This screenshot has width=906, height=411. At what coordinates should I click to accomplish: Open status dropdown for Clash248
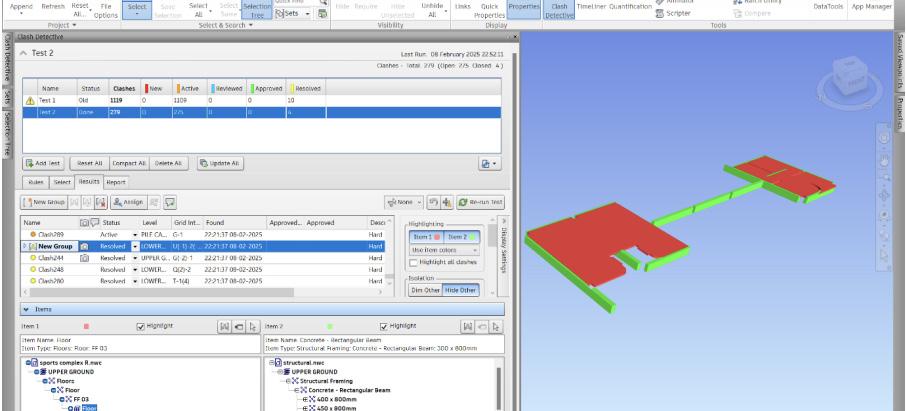click(x=135, y=269)
